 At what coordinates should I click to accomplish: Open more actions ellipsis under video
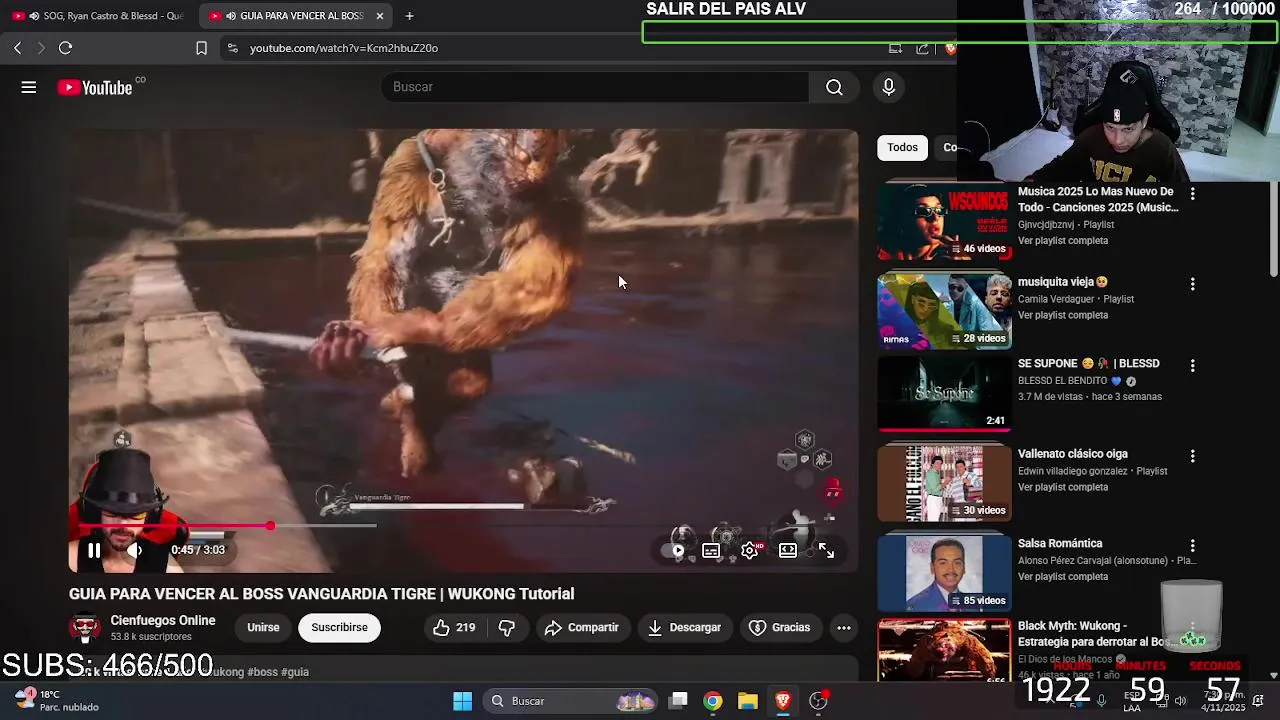844,628
